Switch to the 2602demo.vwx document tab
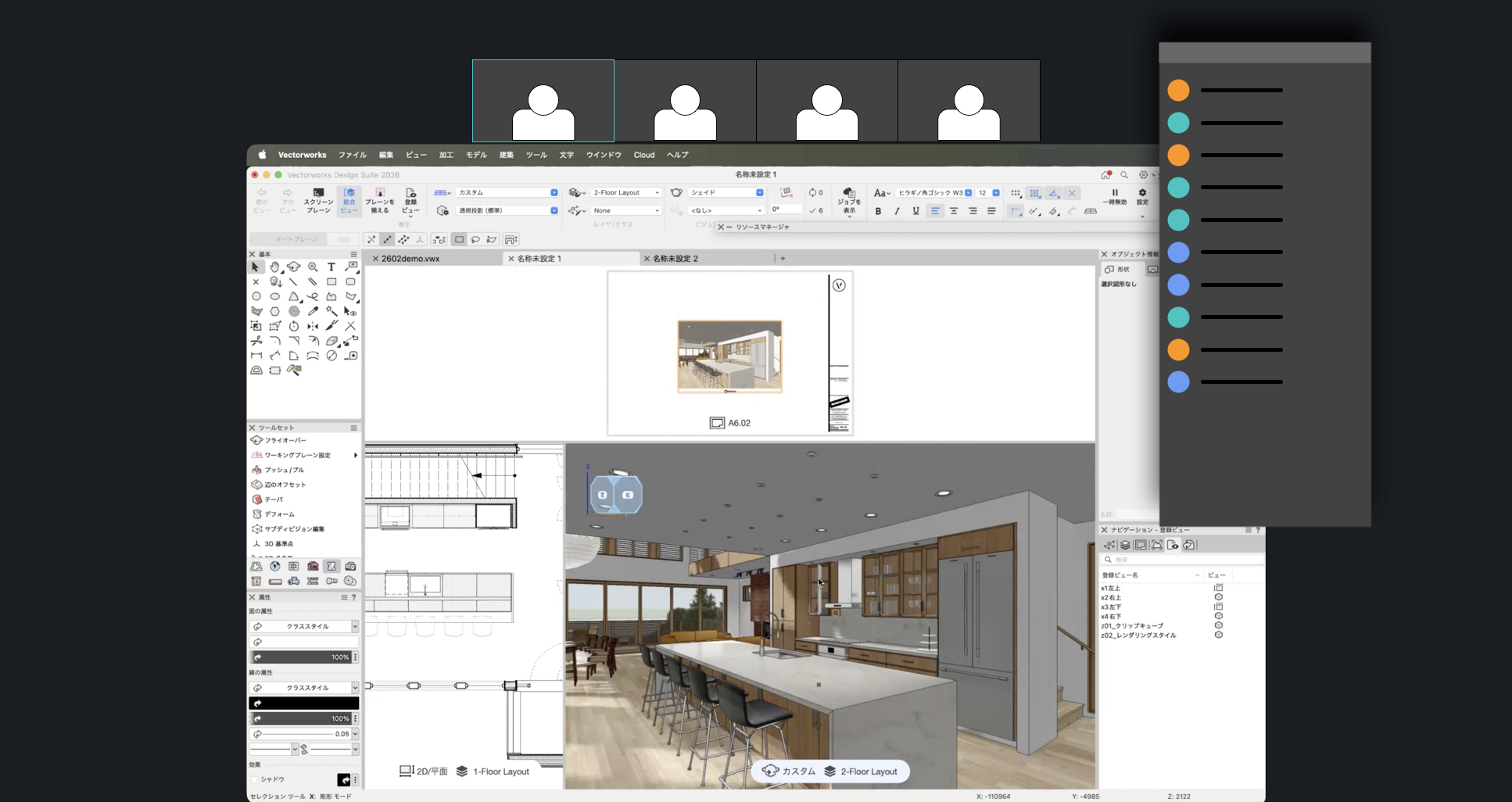 [x=410, y=259]
